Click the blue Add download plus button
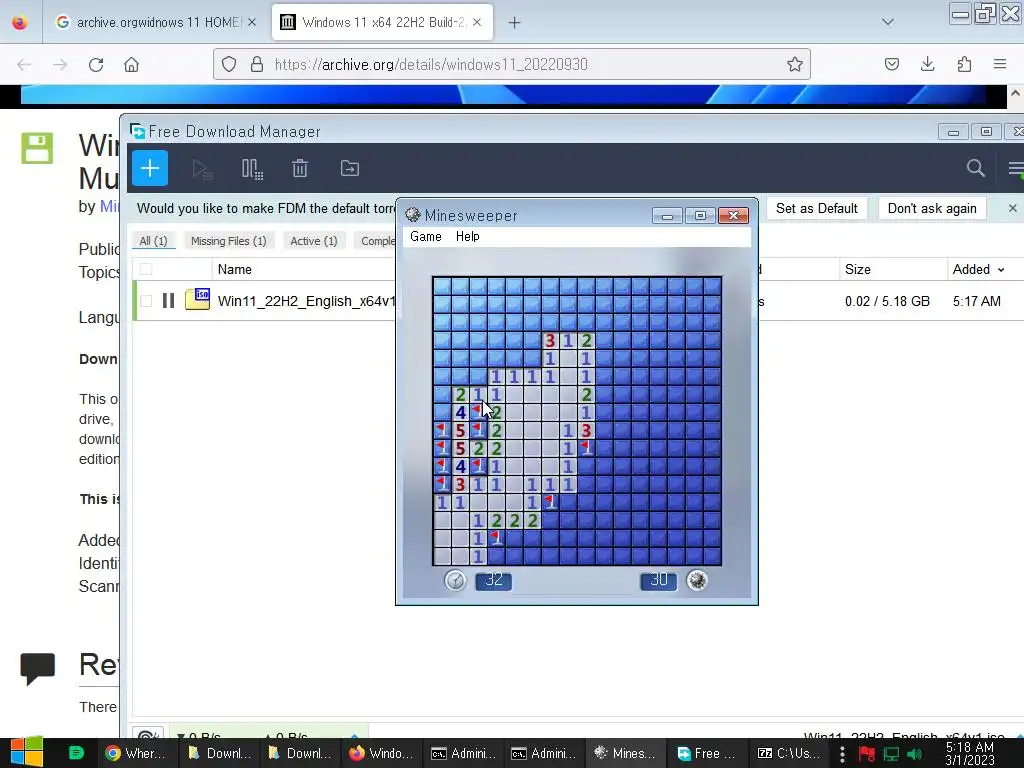Viewport: 1024px width, 768px height. pyautogui.click(x=150, y=168)
